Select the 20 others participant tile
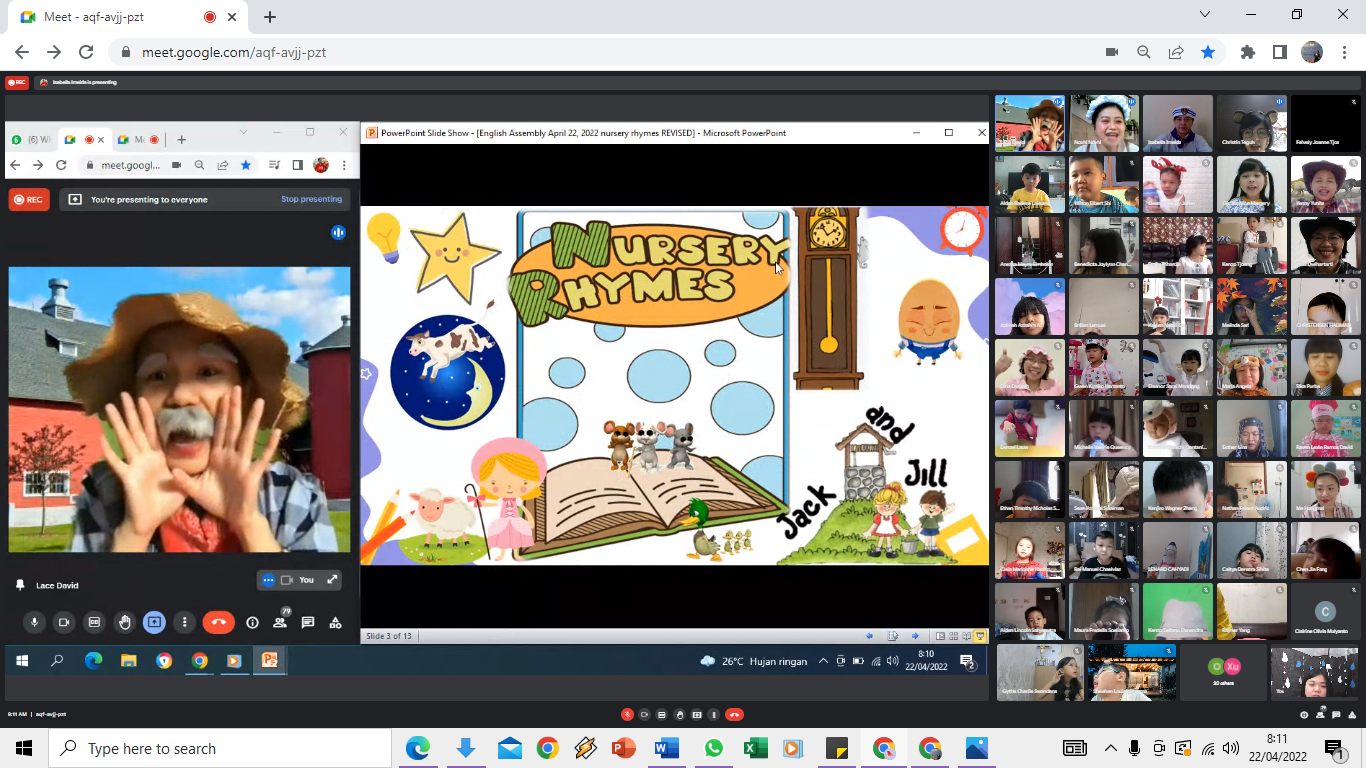Screen dimensions: 1366x768 coord(1223,671)
